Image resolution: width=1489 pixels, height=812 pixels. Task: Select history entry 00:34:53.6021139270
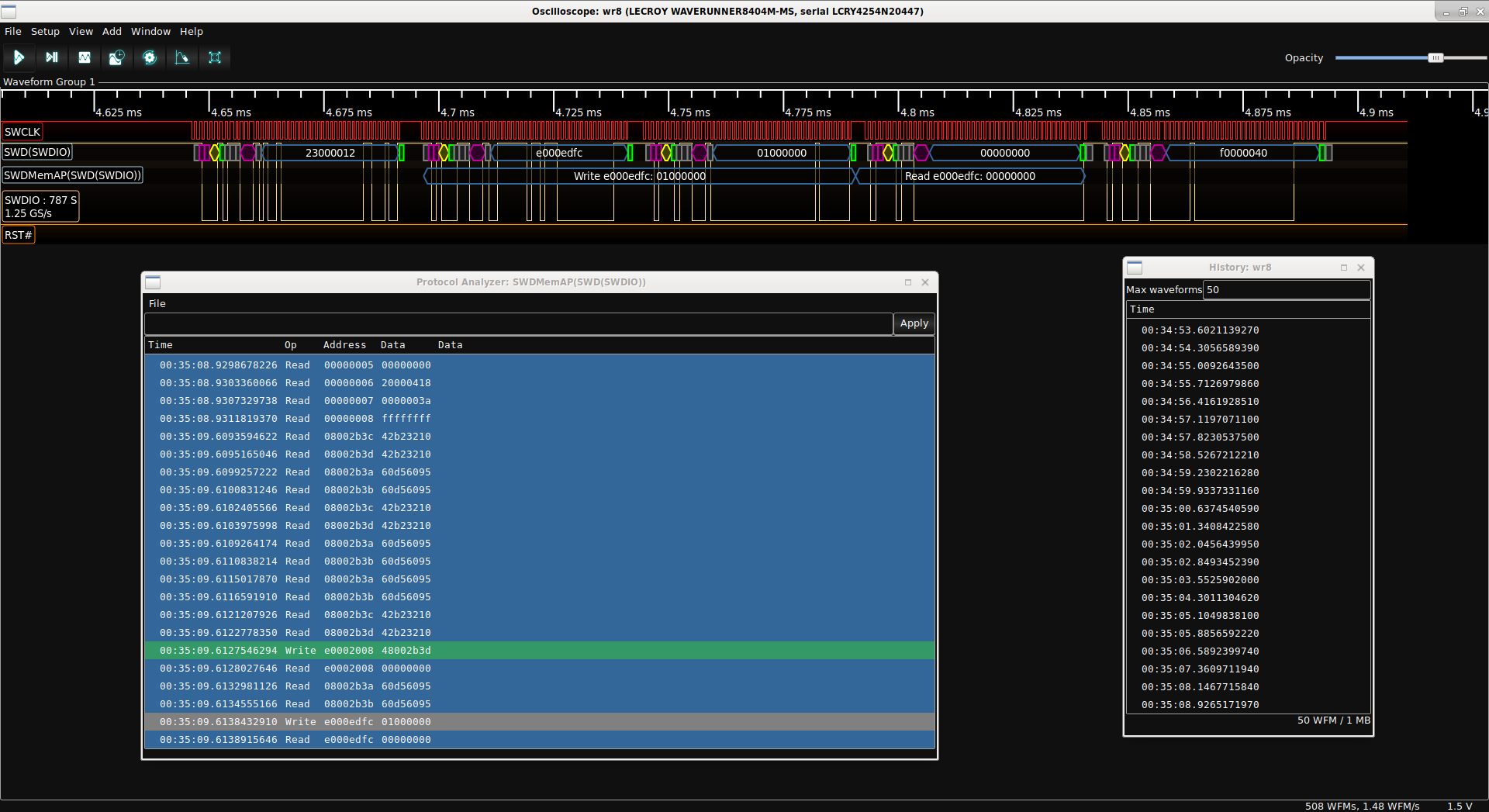pos(1248,330)
